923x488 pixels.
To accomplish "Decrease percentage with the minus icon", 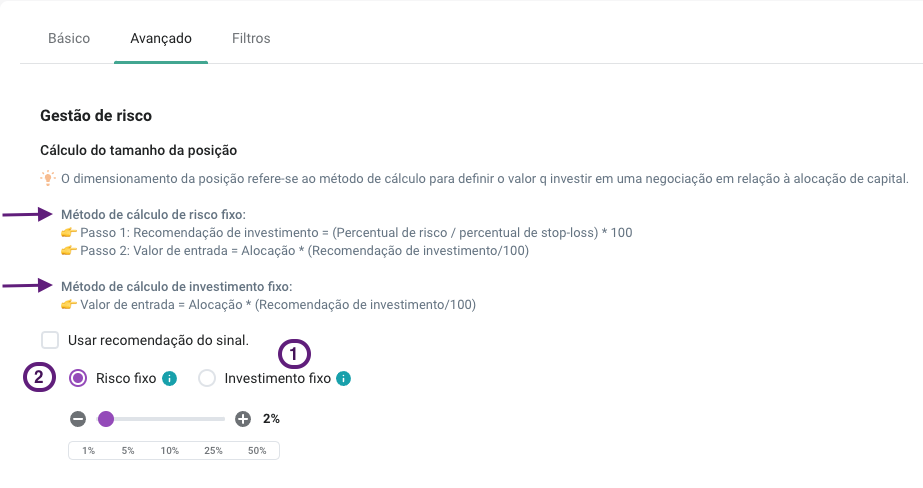I will [x=78, y=419].
